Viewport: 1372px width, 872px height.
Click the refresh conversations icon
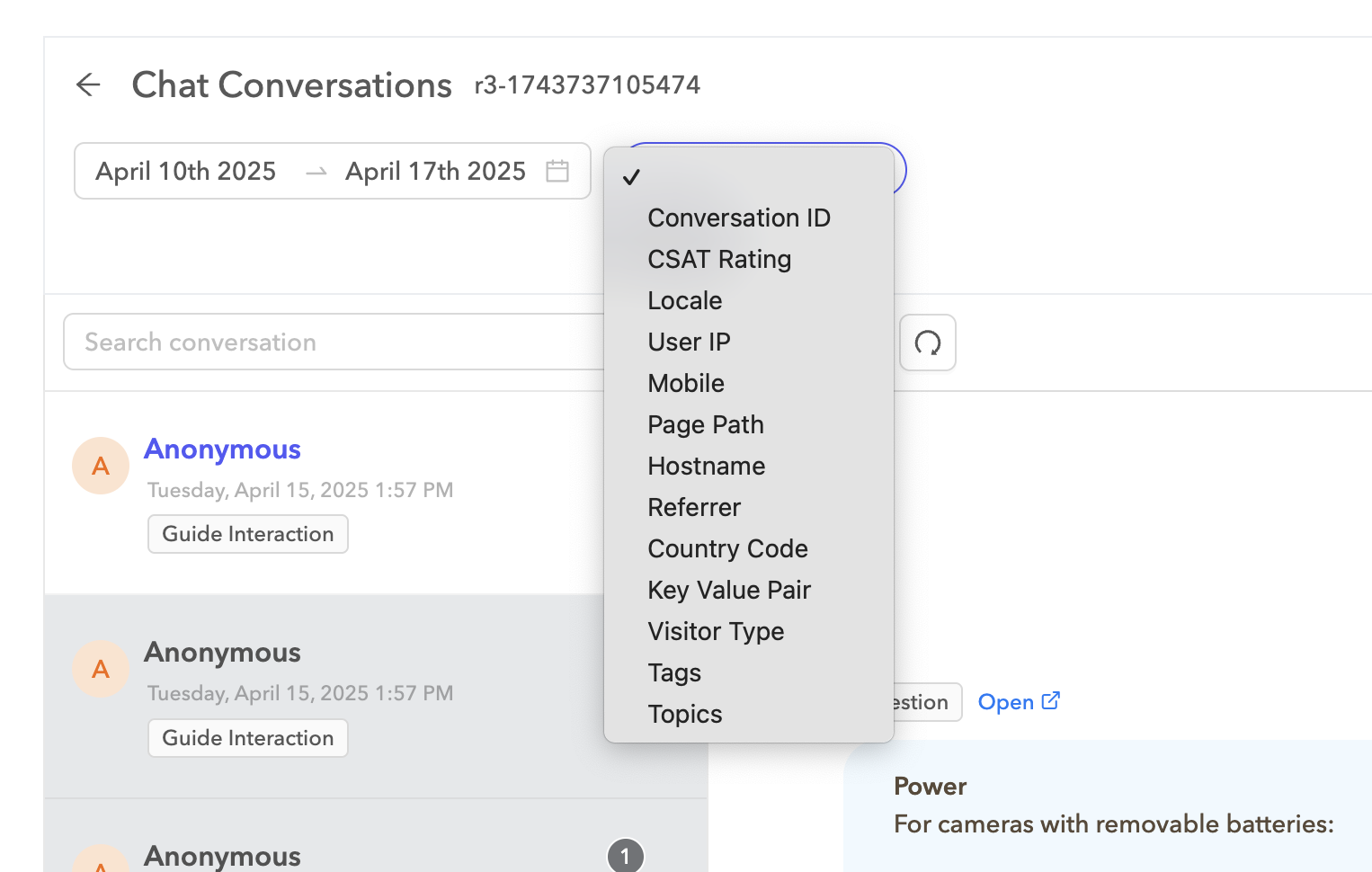pyautogui.click(x=927, y=343)
